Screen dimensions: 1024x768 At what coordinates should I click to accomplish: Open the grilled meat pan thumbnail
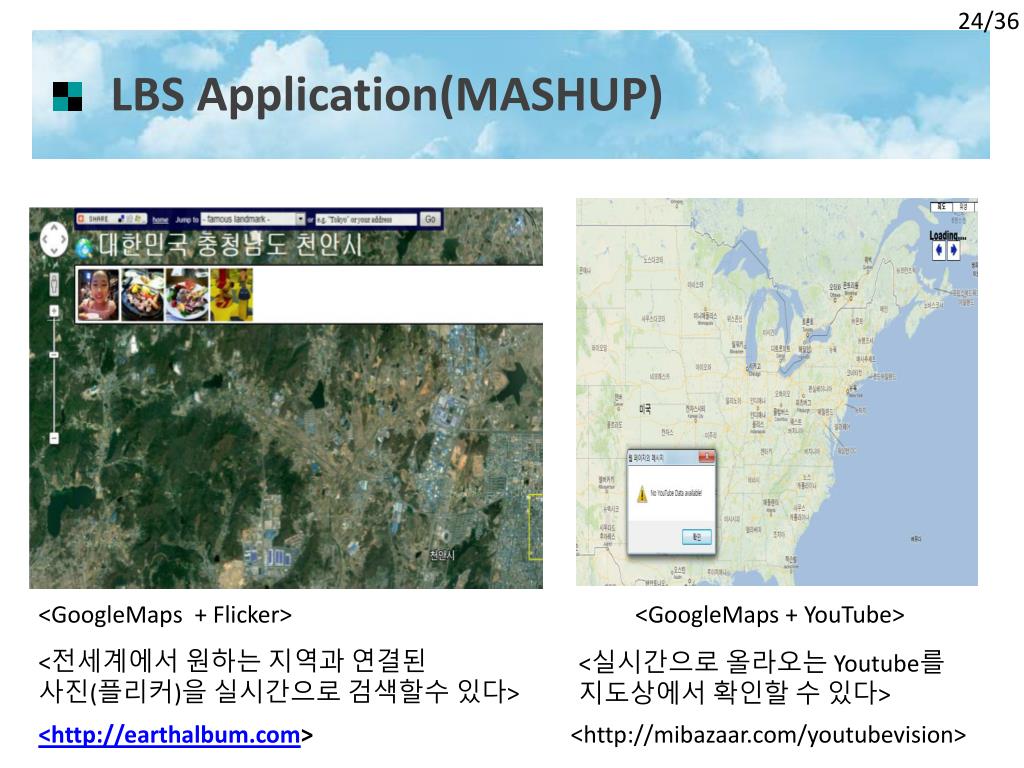point(142,295)
